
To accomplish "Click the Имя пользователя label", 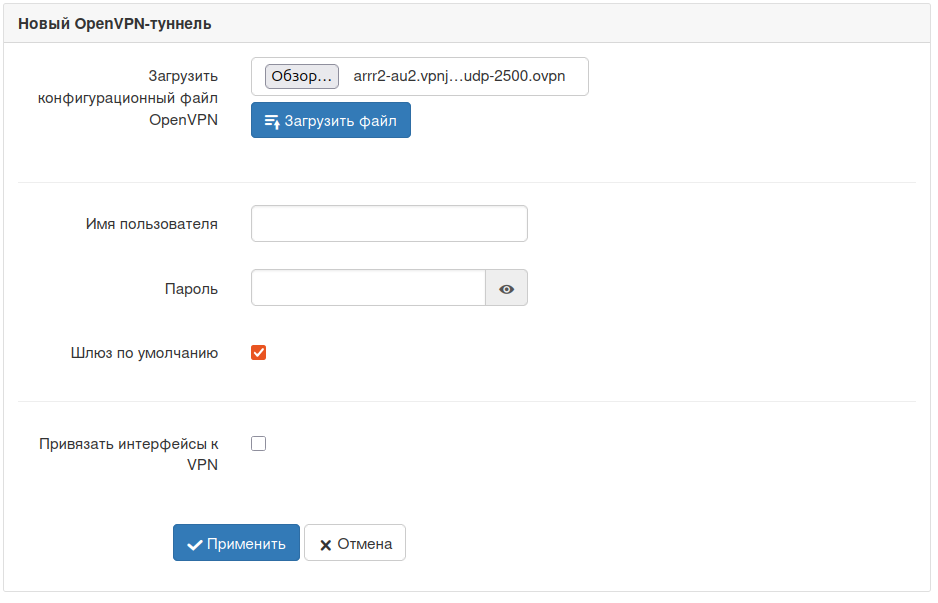I will (x=152, y=224).
